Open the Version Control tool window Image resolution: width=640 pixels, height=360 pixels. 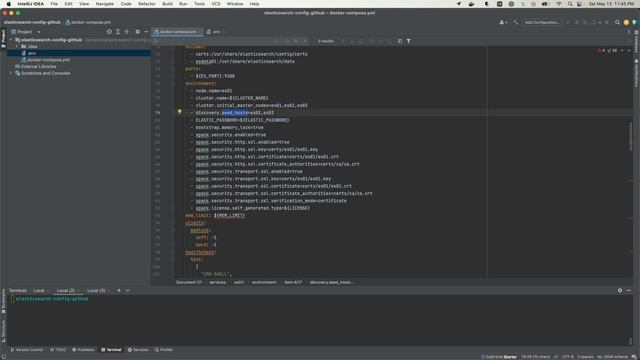pos(27,350)
